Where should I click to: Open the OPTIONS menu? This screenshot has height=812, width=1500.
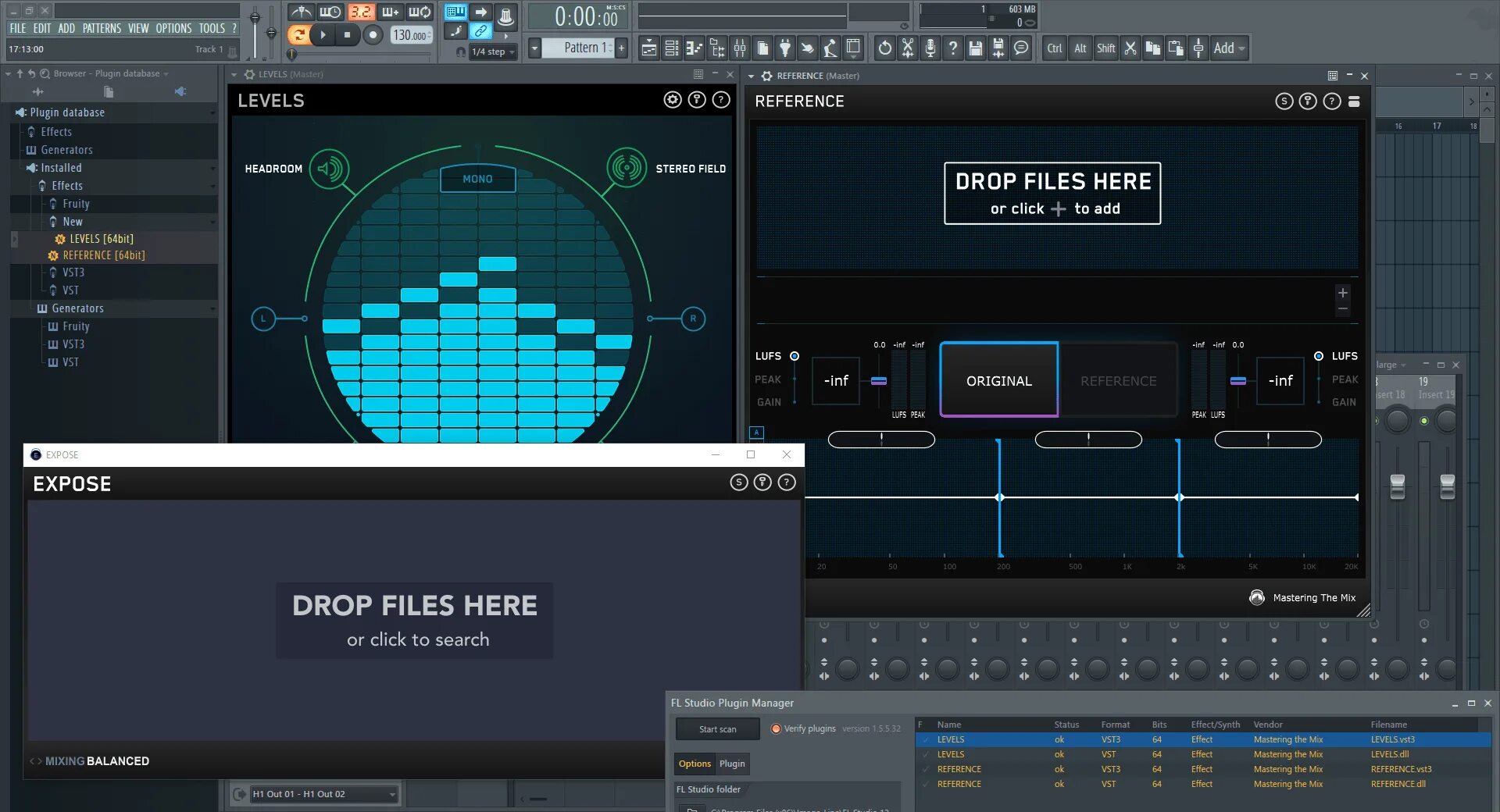coord(173,28)
